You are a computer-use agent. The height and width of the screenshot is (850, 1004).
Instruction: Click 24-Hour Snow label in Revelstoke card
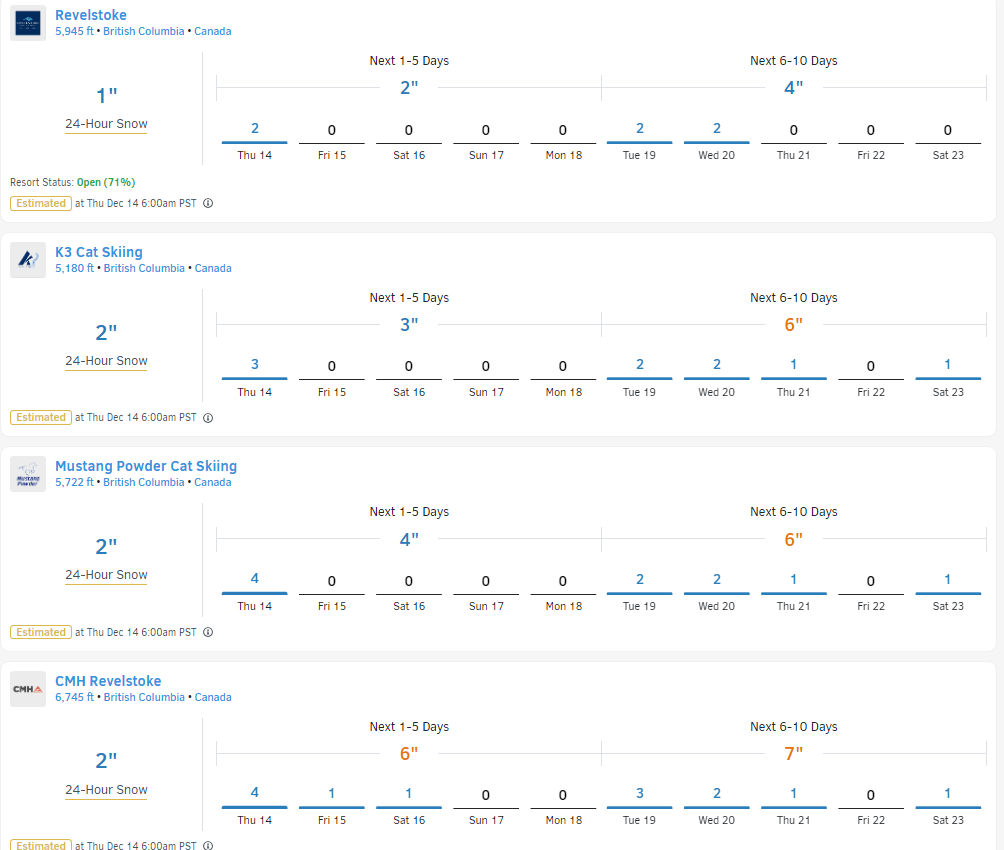(x=106, y=124)
